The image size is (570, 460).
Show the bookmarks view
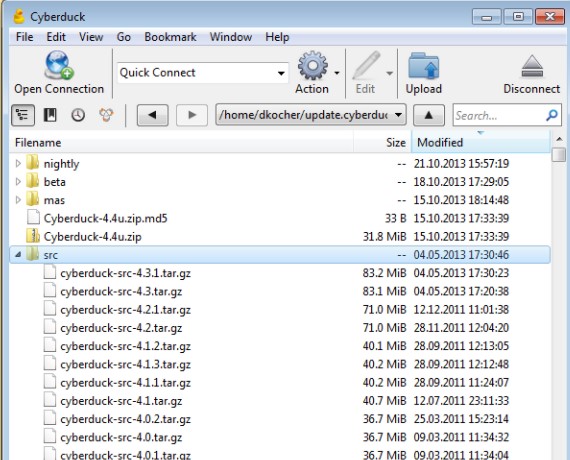pos(50,115)
